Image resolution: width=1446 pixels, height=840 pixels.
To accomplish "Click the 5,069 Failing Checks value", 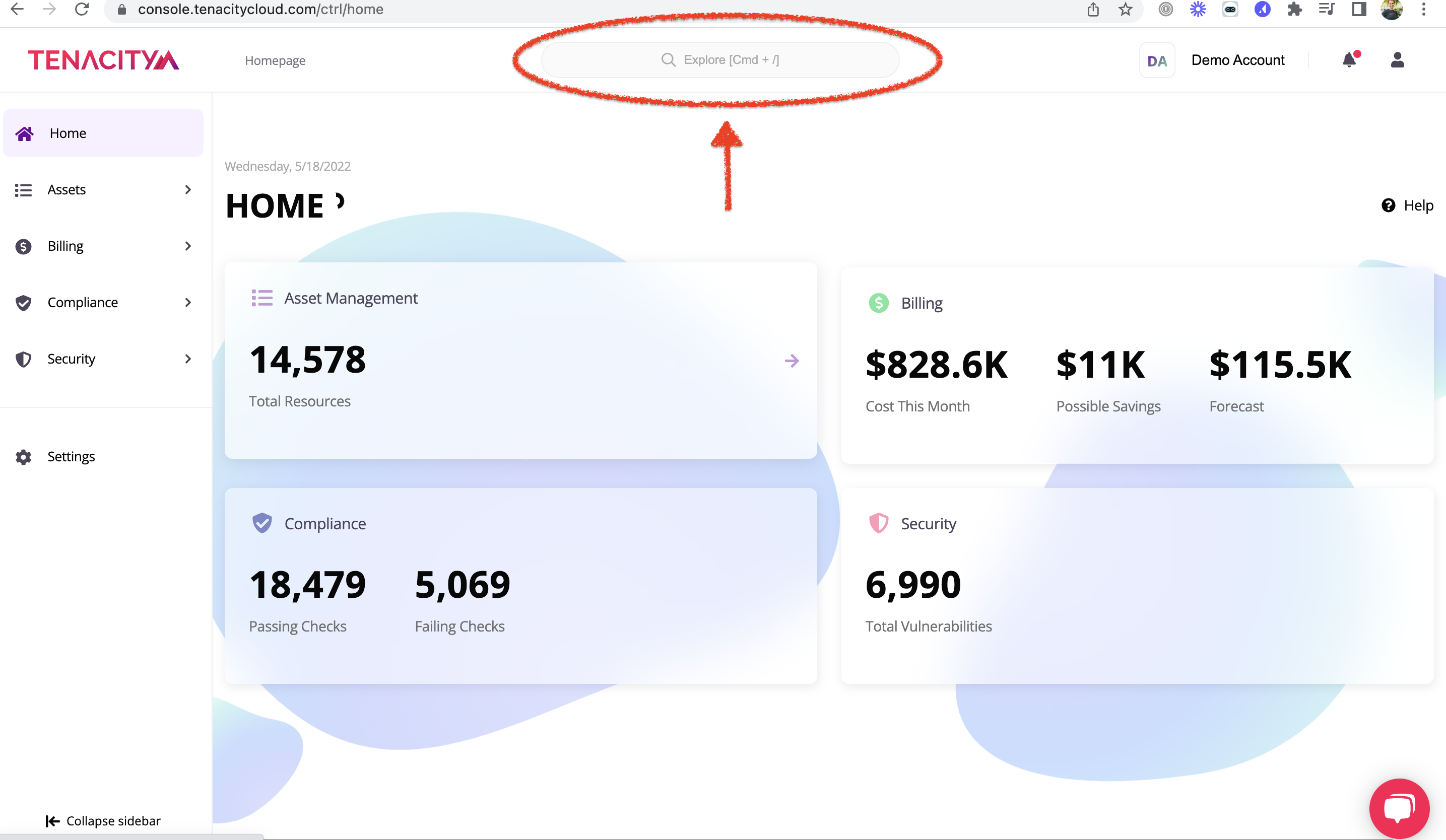I will 463,585.
